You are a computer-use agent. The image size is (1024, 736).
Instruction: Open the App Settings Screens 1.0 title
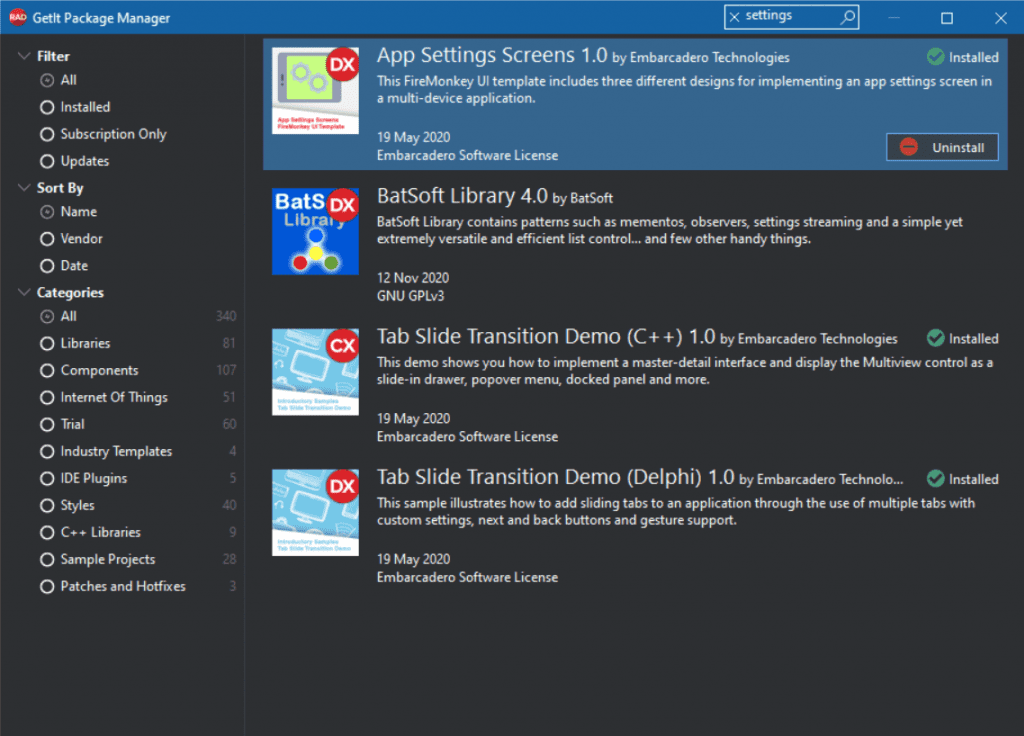[492, 56]
